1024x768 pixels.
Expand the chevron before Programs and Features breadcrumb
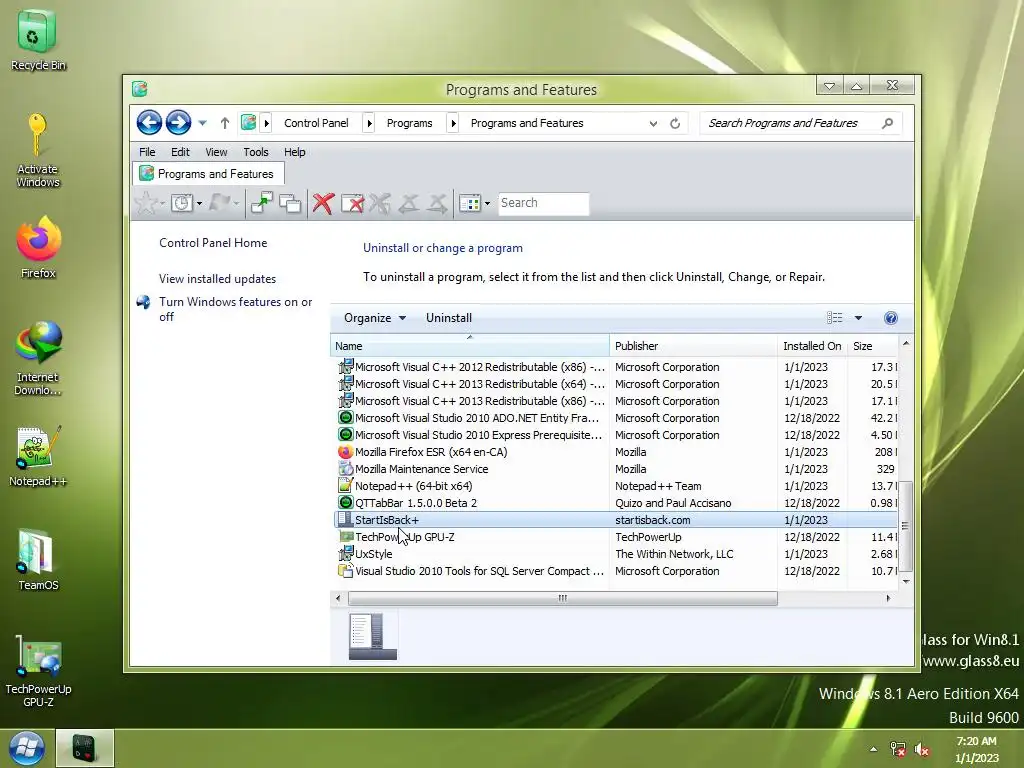[453, 123]
